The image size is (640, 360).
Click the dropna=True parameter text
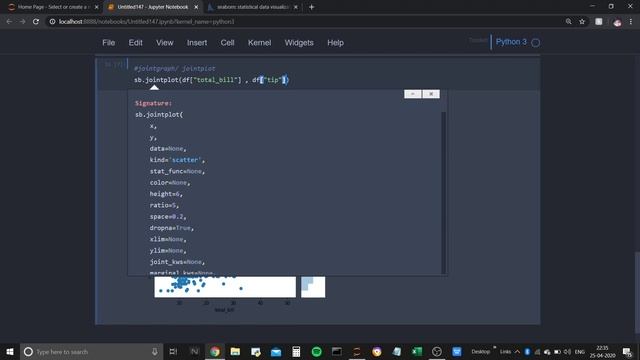coord(171,228)
